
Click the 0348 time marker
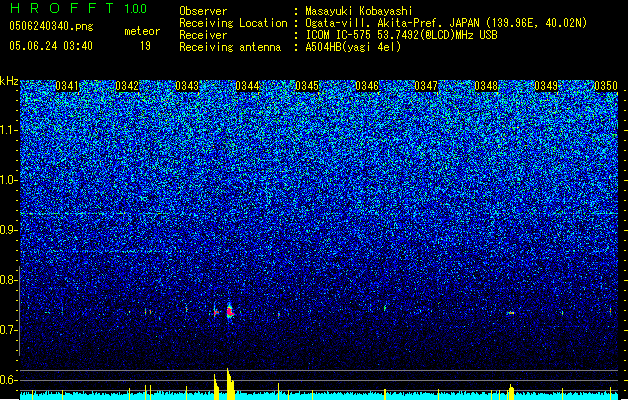pos(486,86)
